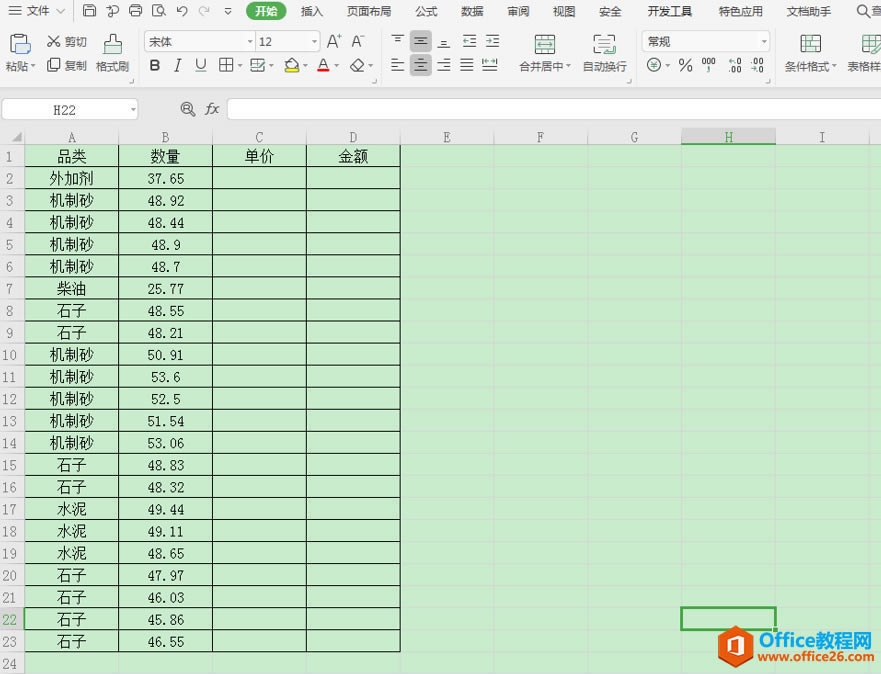
Task: Click the zoom magnifier beside formula bar
Action: pyautogui.click(x=188, y=109)
